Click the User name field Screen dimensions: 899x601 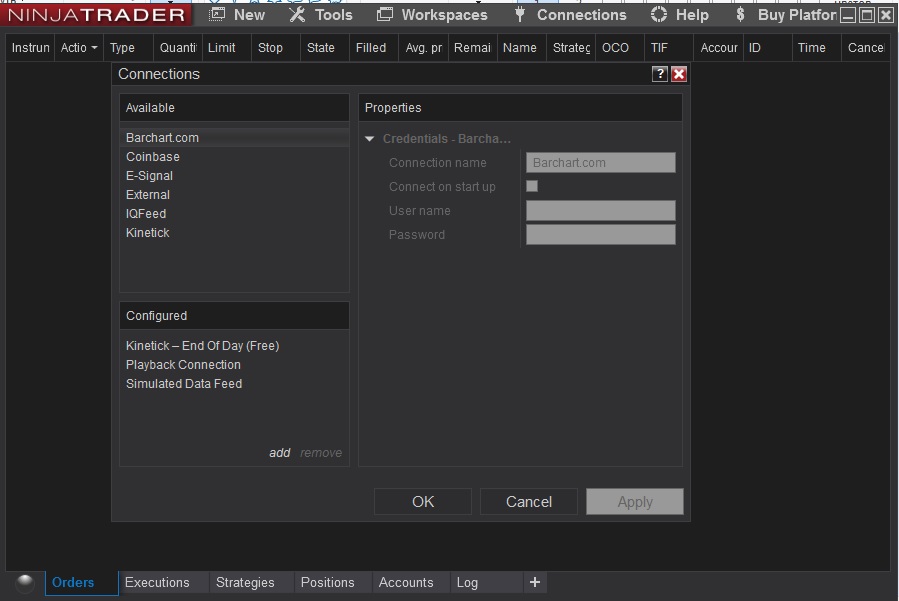601,210
